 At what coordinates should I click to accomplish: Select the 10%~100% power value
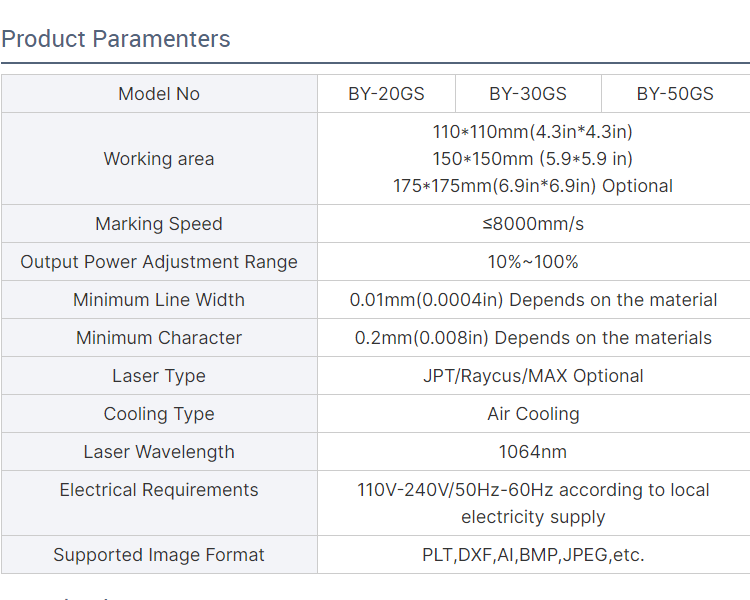pyautogui.click(x=533, y=262)
